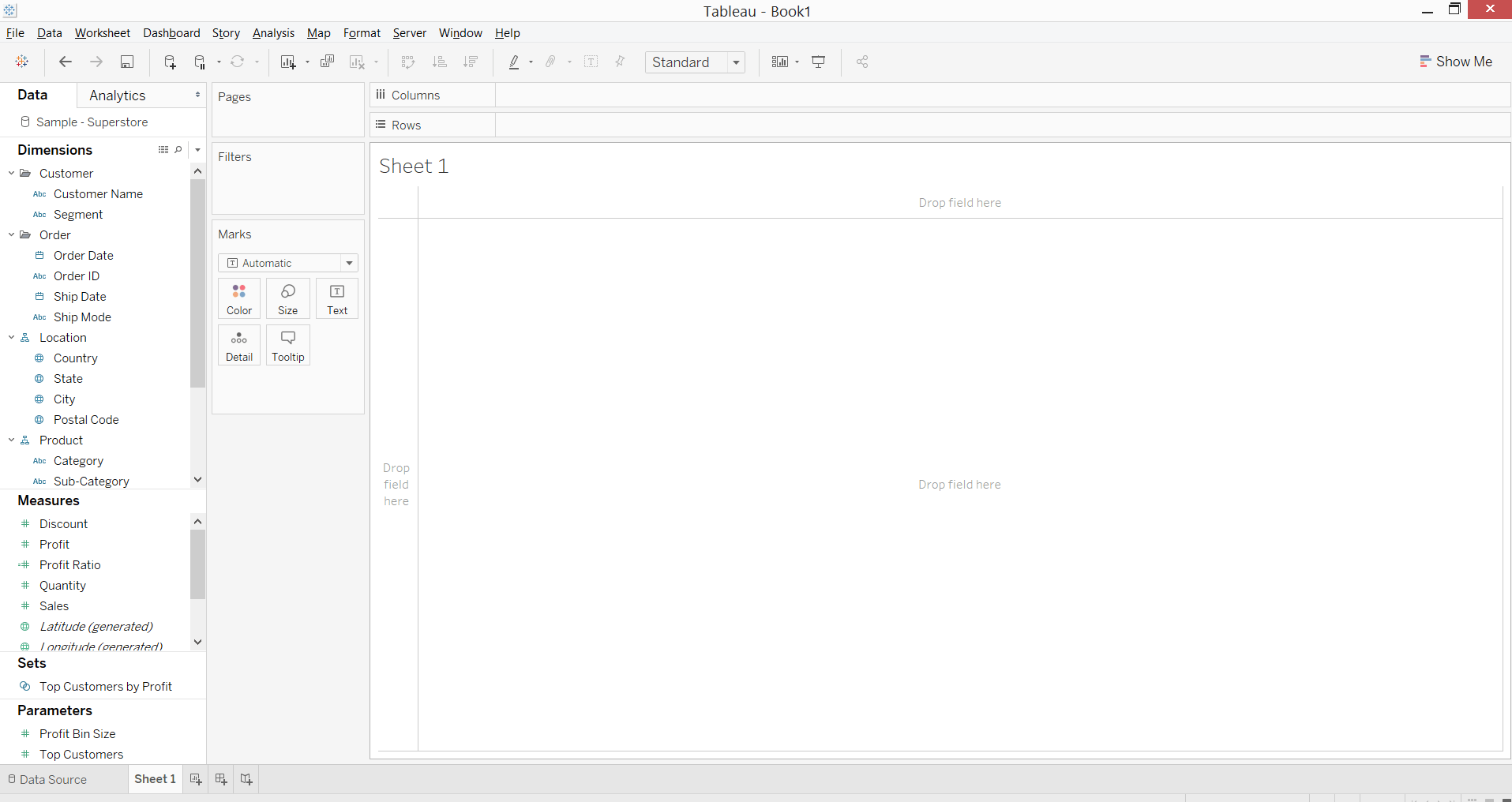Viewport: 1512px width, 802px height.
Task: Click the Share workbook icon
Action: (862, 62)
